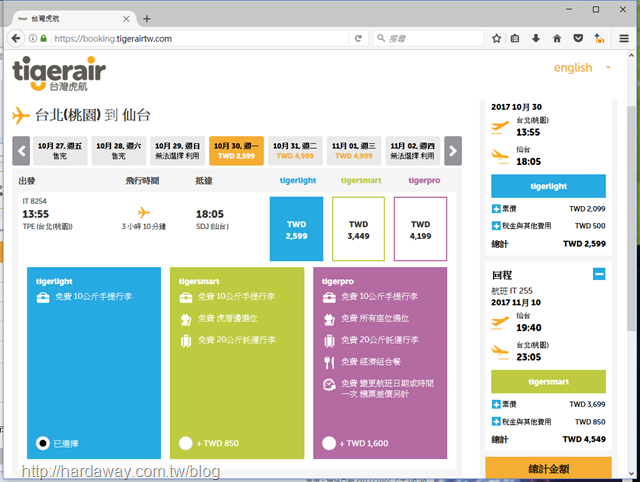Reload the page with refresh icon
Viewport: 640px width, 482px height.
coord(358,38)
